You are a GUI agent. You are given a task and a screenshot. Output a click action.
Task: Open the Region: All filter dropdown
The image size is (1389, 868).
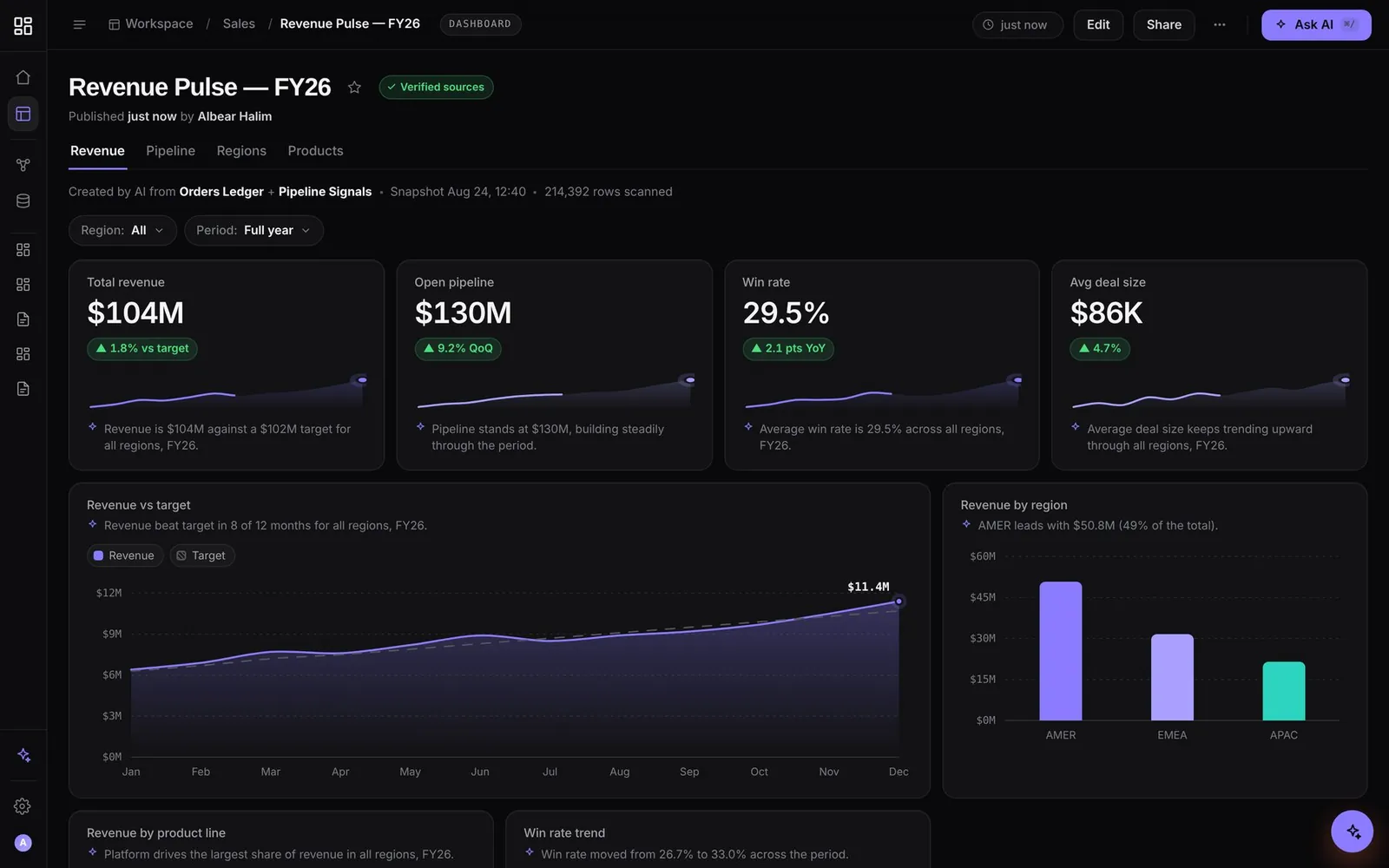122,230
